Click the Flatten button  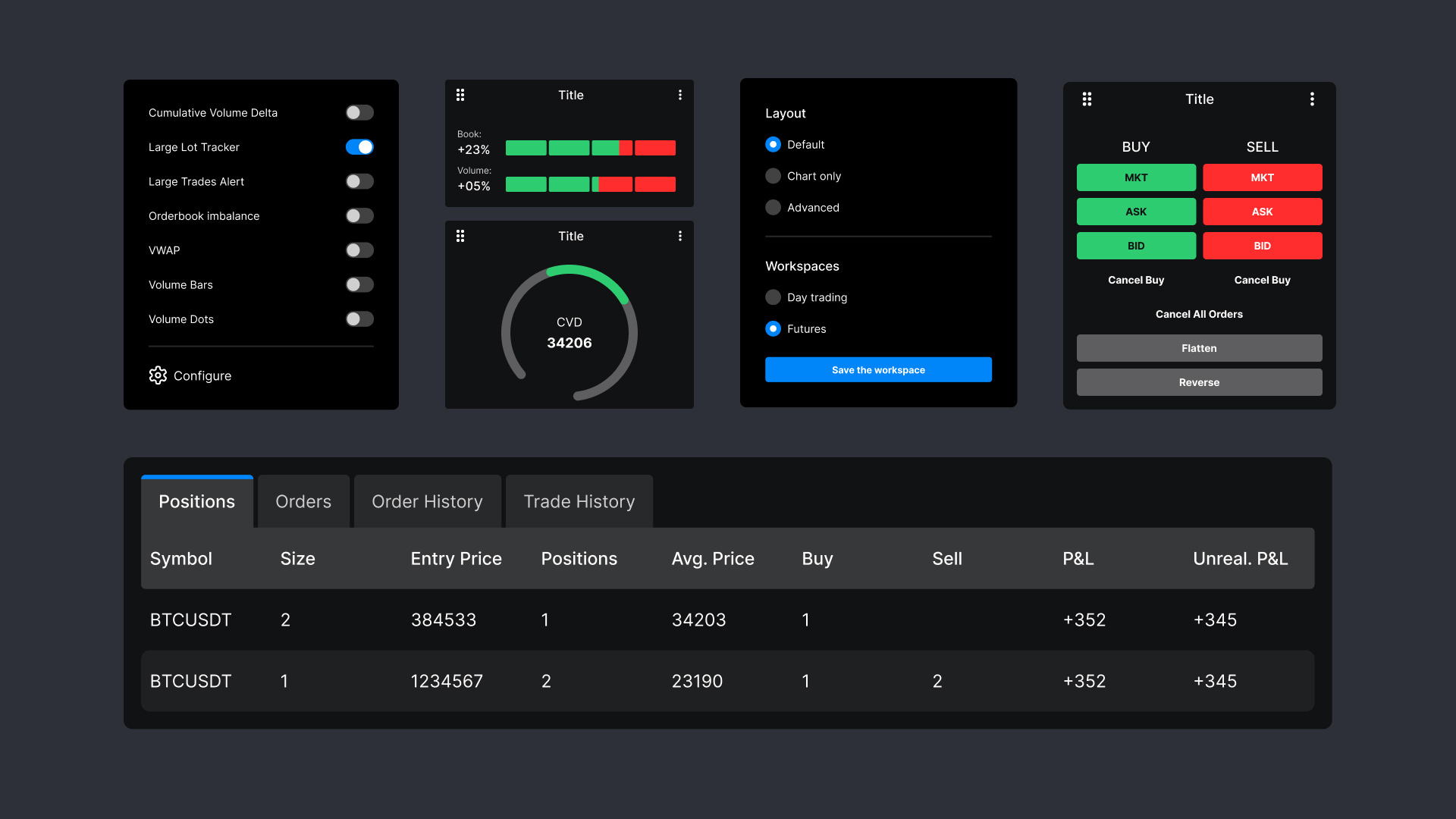click(1198, 347)
